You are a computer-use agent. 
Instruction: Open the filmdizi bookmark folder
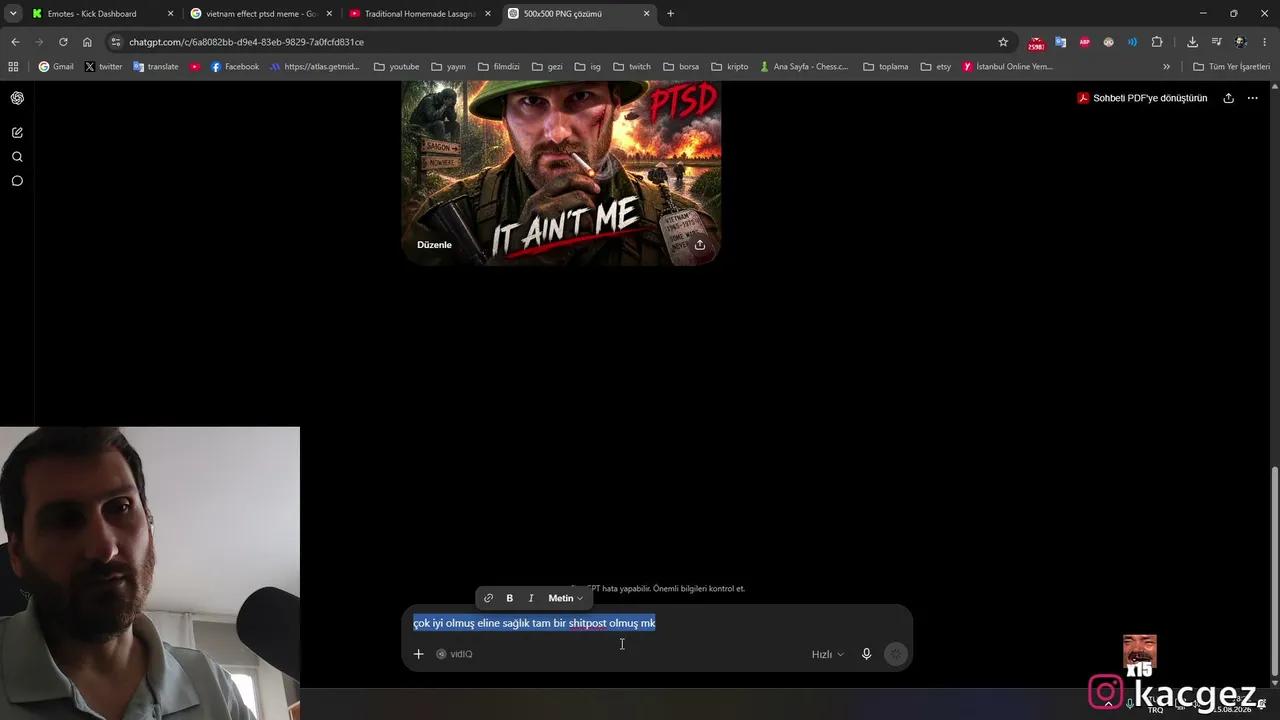click(x=498, y=67)
